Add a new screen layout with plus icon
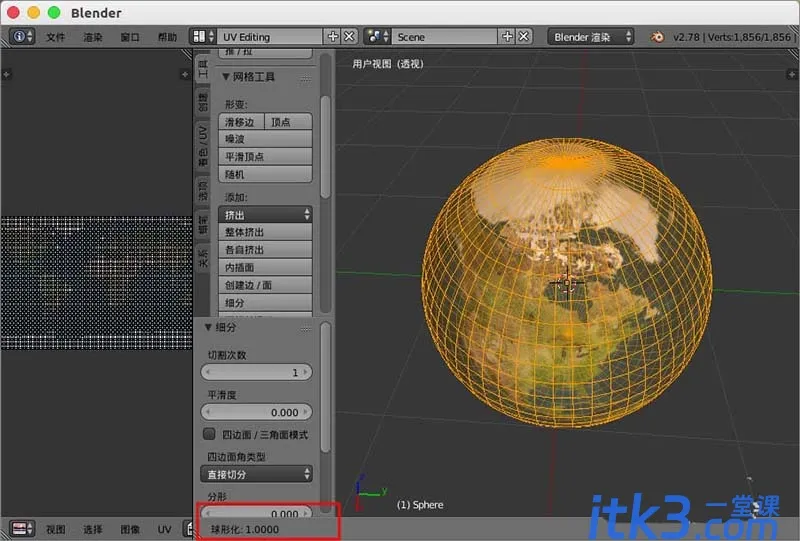 [333, 37]
